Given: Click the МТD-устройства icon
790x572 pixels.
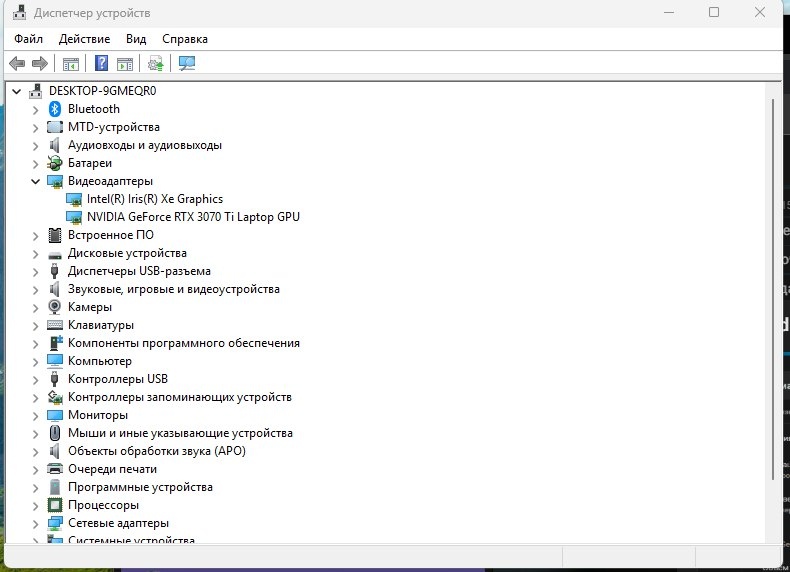Looking at the screenshot, I should click(54, 127).
